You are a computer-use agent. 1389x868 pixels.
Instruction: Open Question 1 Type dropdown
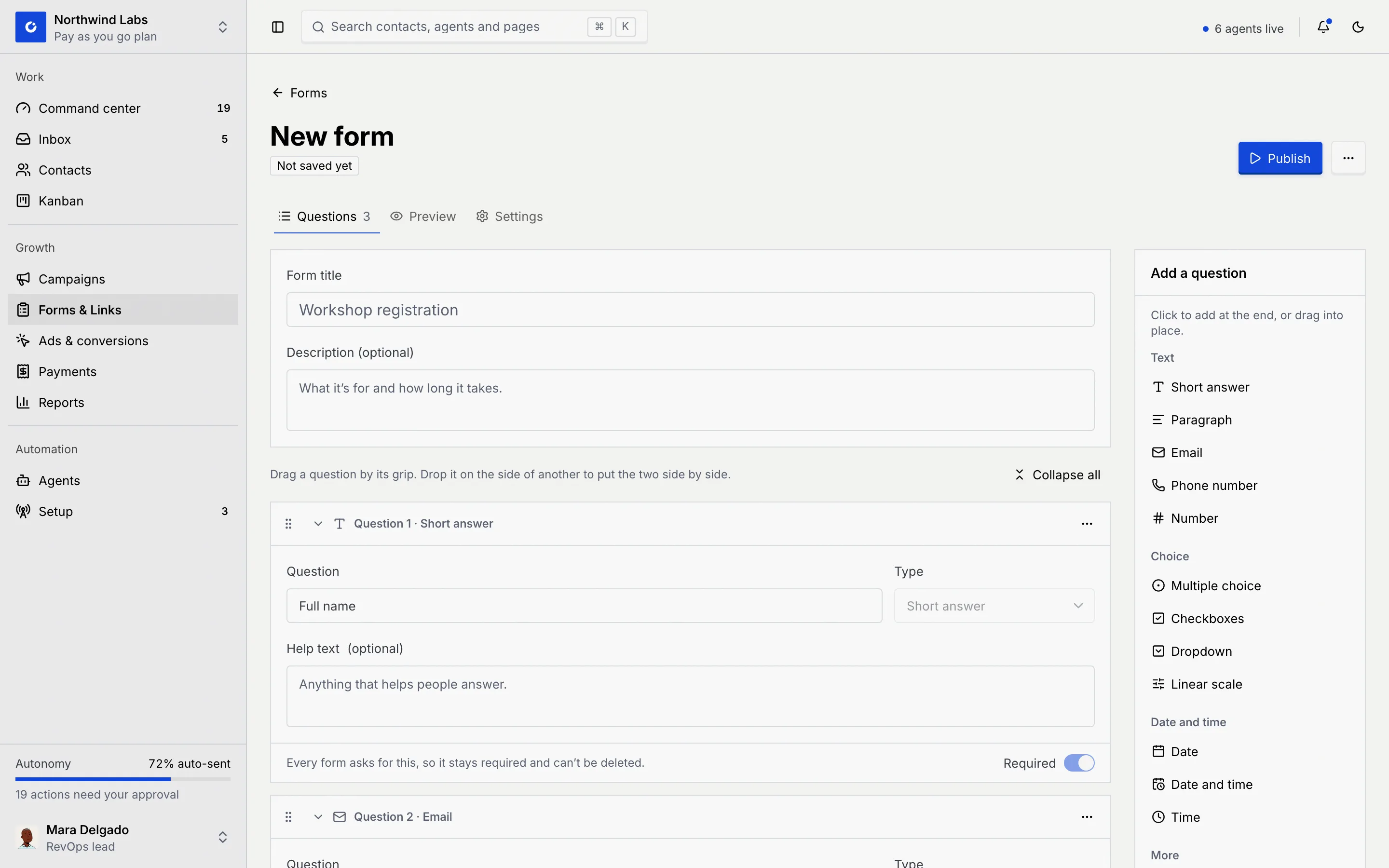(x=994, y=606)
